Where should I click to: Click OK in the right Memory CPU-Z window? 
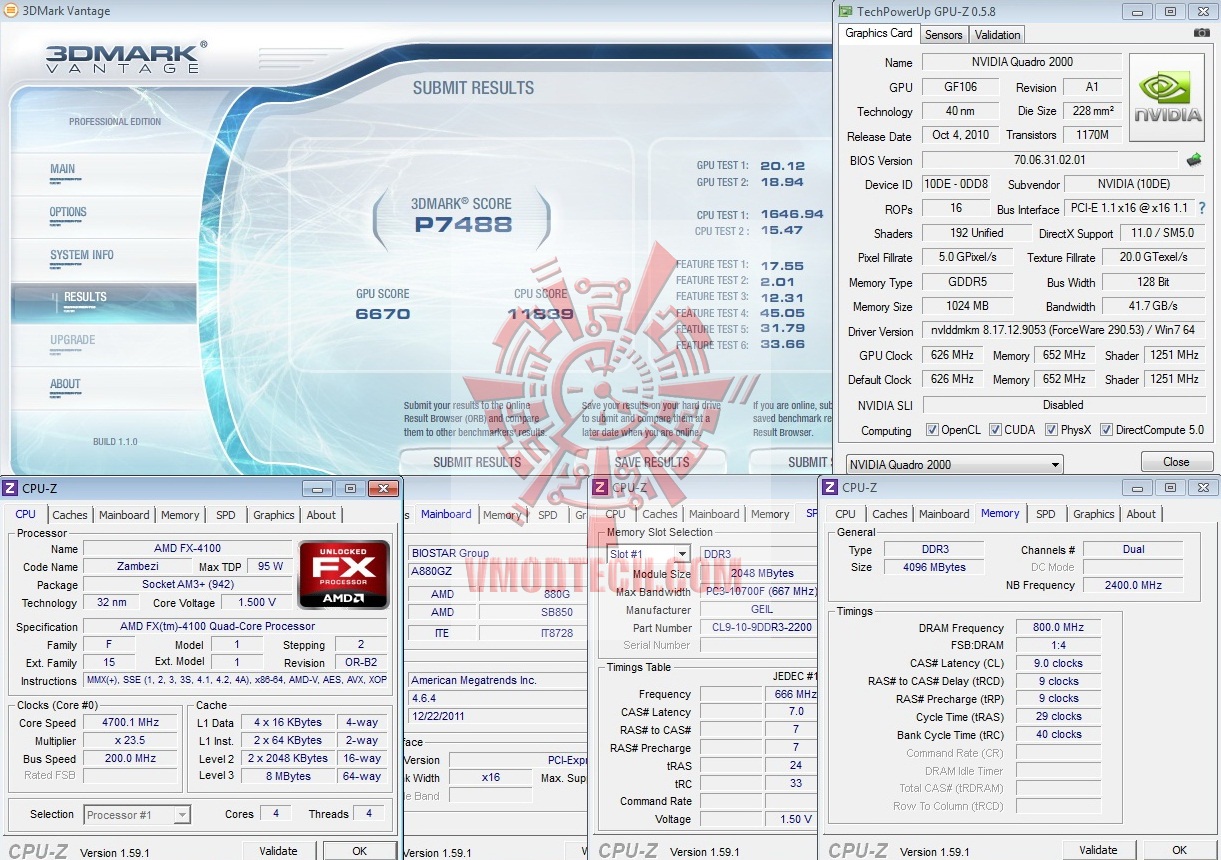pos(1179,850)
